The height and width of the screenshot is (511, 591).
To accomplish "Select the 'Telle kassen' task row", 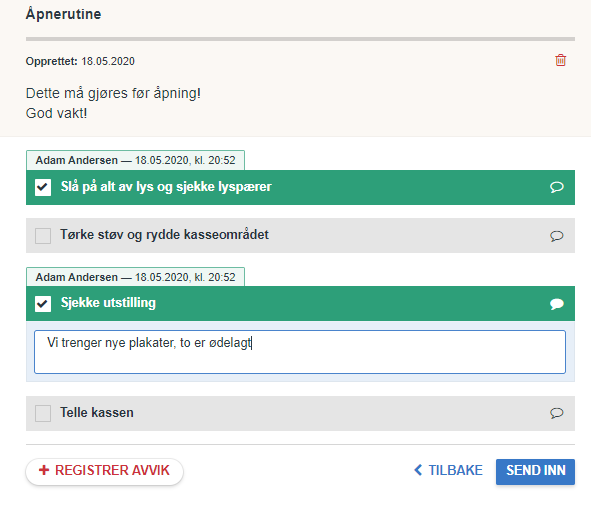I will pyautogui.click(x=300, y=413).
